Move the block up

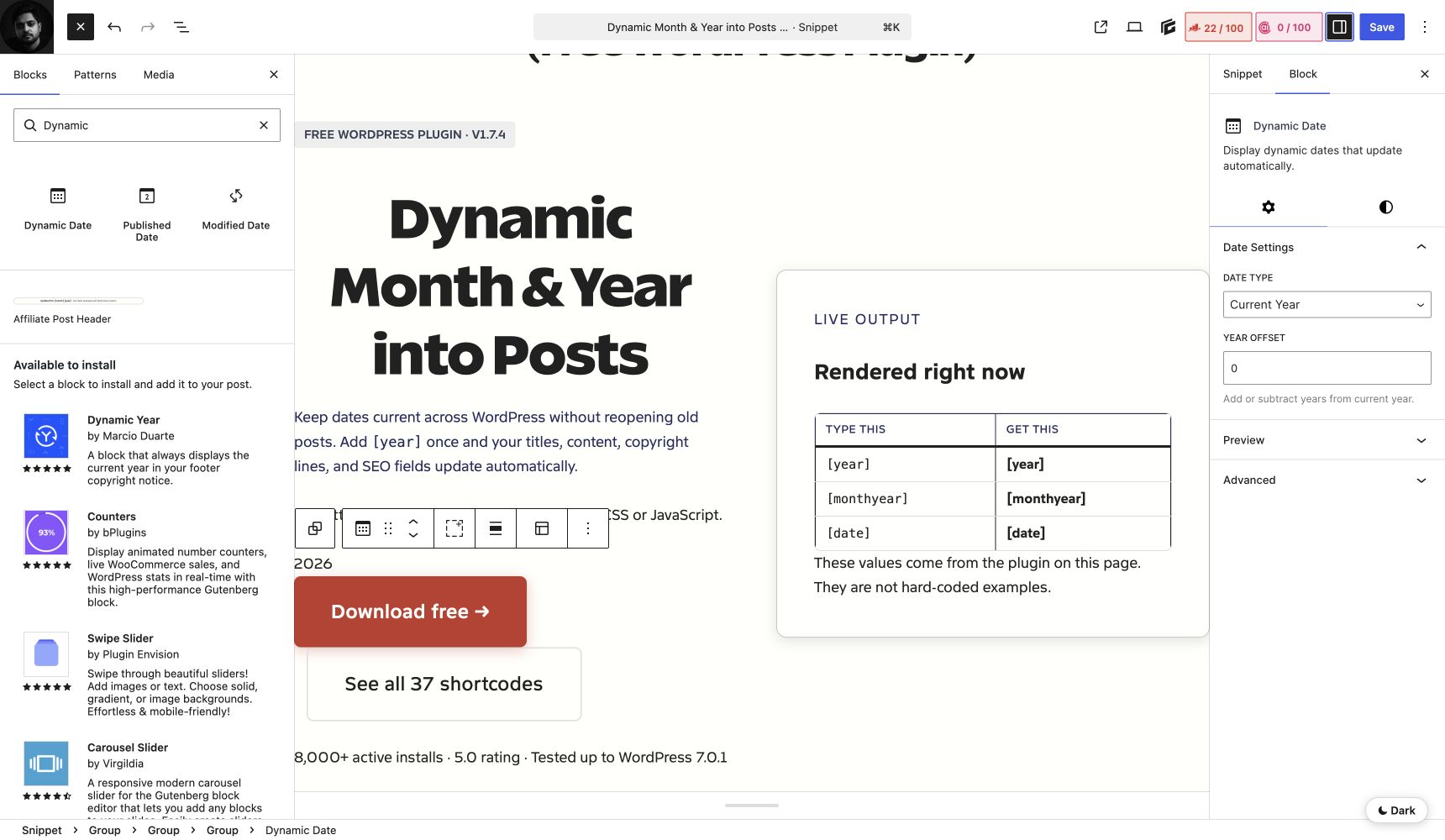[x=413, y=522]
